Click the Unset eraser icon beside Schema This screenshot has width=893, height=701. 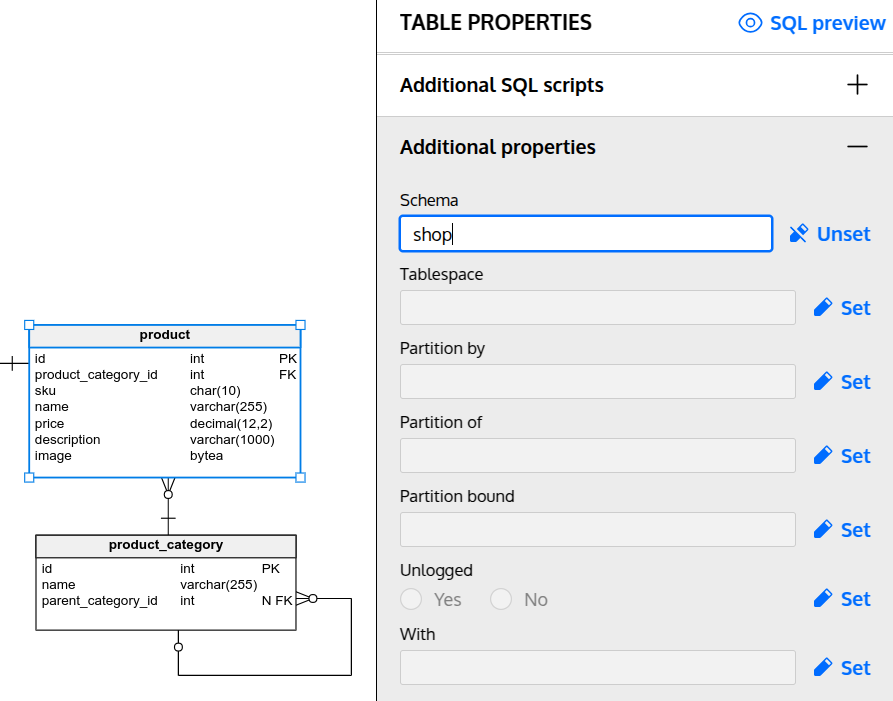tap(798, 234)
